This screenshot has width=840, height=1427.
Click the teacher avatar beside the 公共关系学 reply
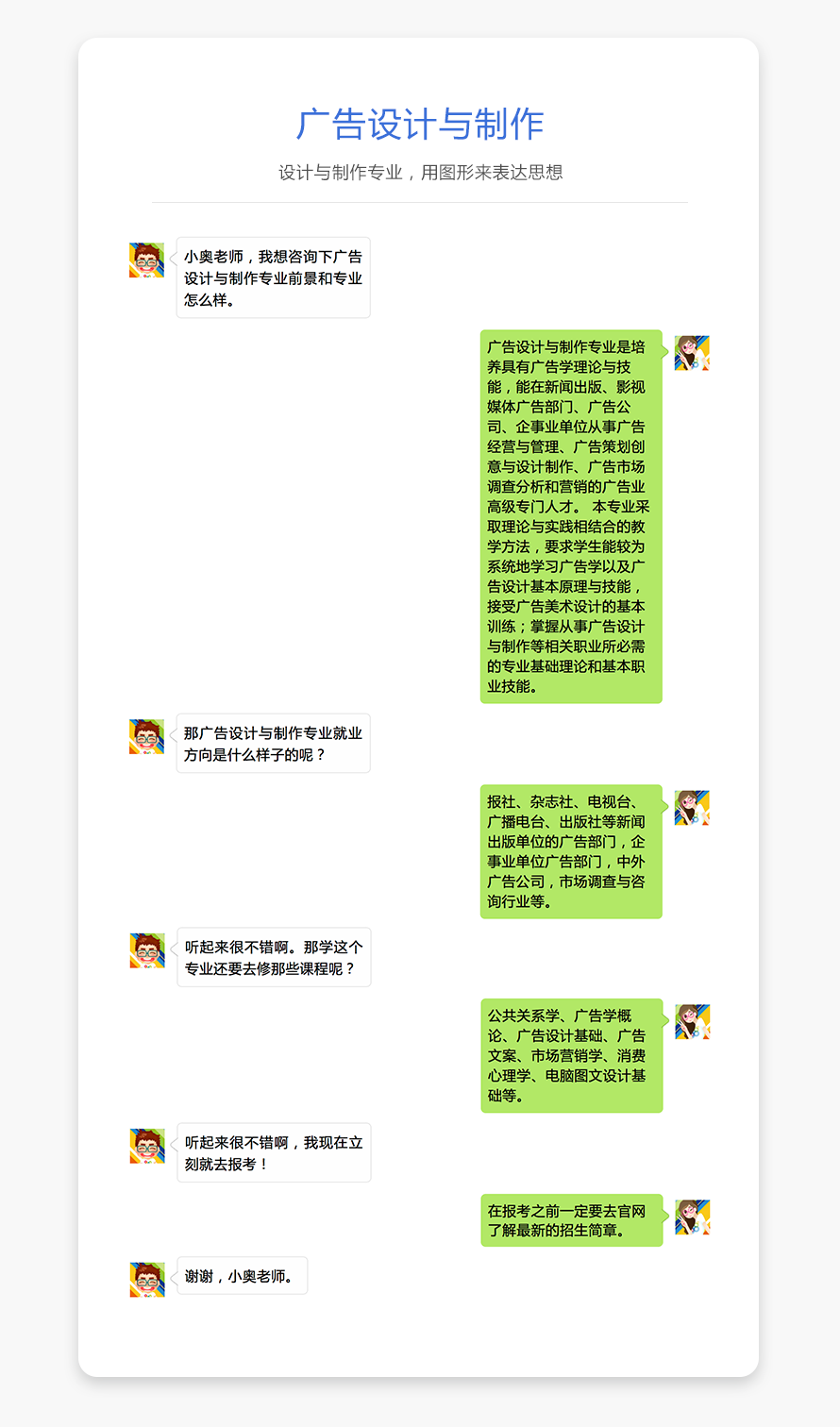tap(693, 1022)
